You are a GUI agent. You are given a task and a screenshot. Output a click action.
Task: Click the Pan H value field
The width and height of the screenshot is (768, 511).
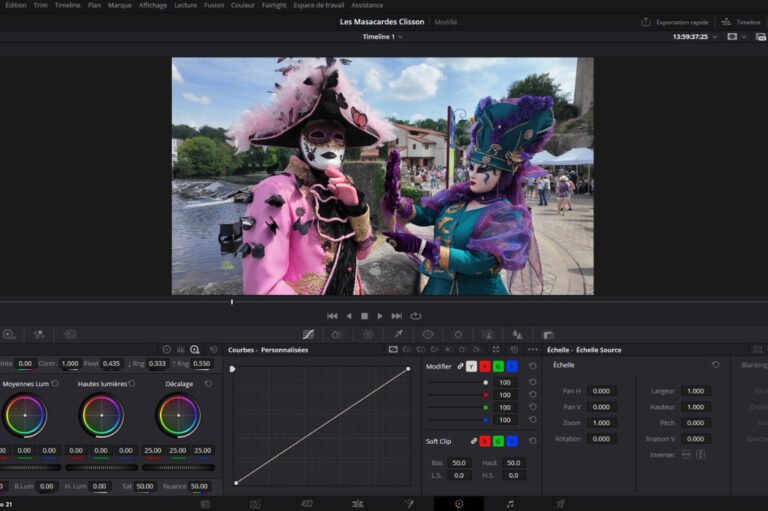601,391
